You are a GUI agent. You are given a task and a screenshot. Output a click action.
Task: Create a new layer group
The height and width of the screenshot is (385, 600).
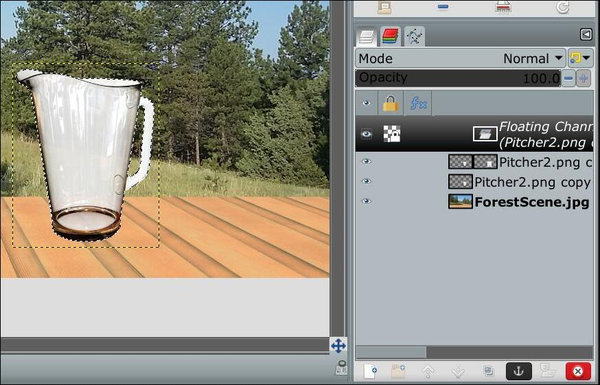click(x=399, y=371)
